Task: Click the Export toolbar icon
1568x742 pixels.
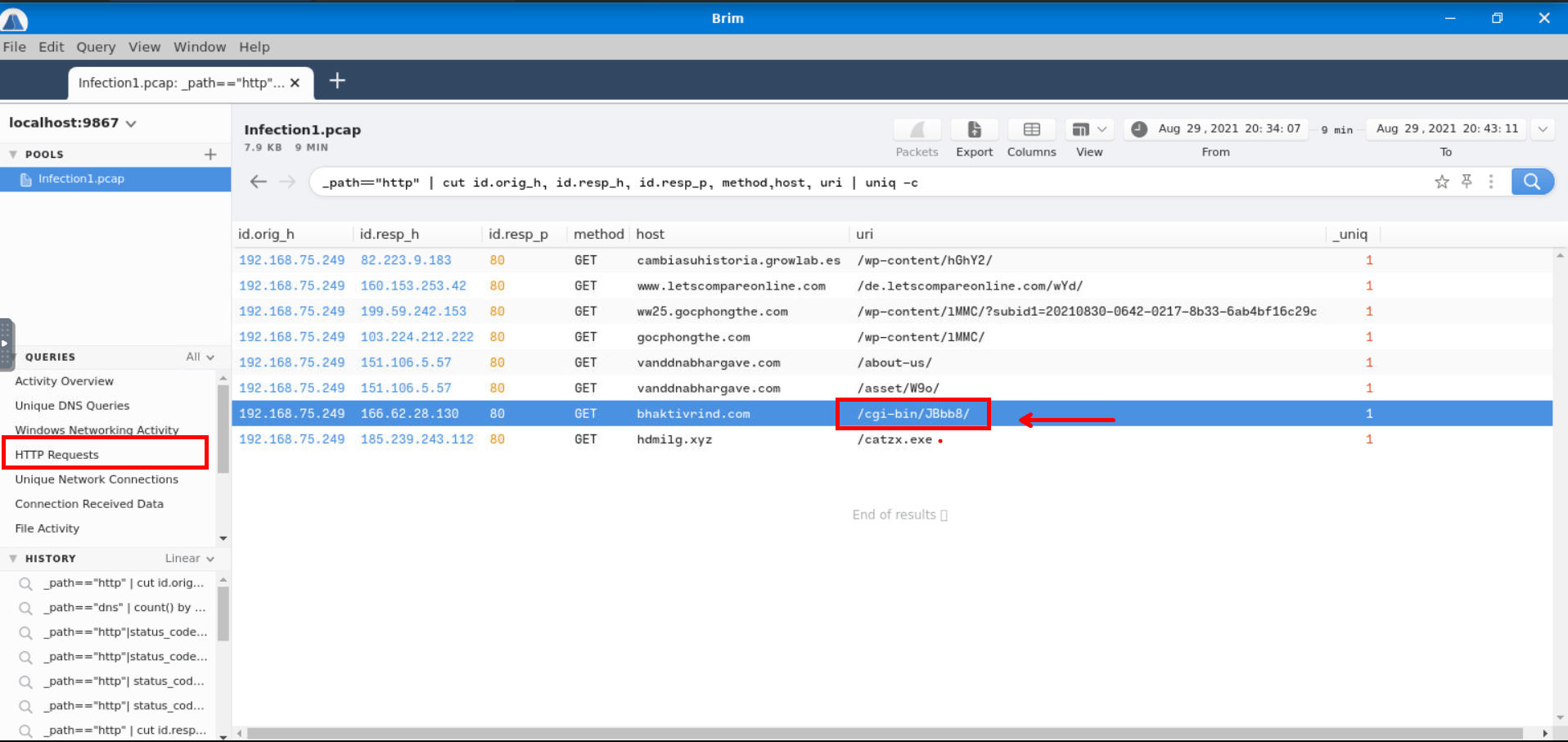Action: coord(974,130)
